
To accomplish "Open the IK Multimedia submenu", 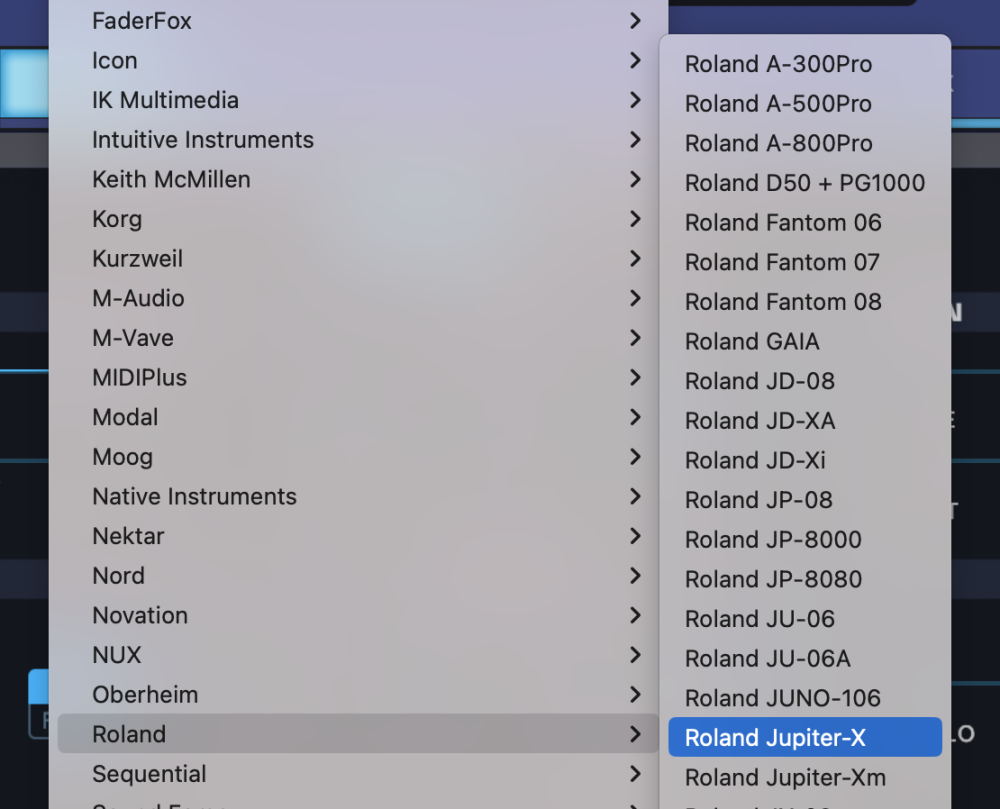I will click(358, 100).
